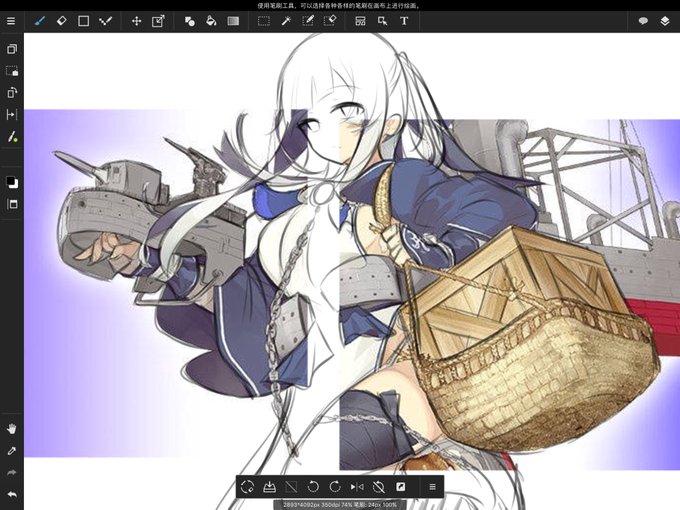Select the Move tool
This screenshot has width=680, height=510.
click(x=137, y=21)
